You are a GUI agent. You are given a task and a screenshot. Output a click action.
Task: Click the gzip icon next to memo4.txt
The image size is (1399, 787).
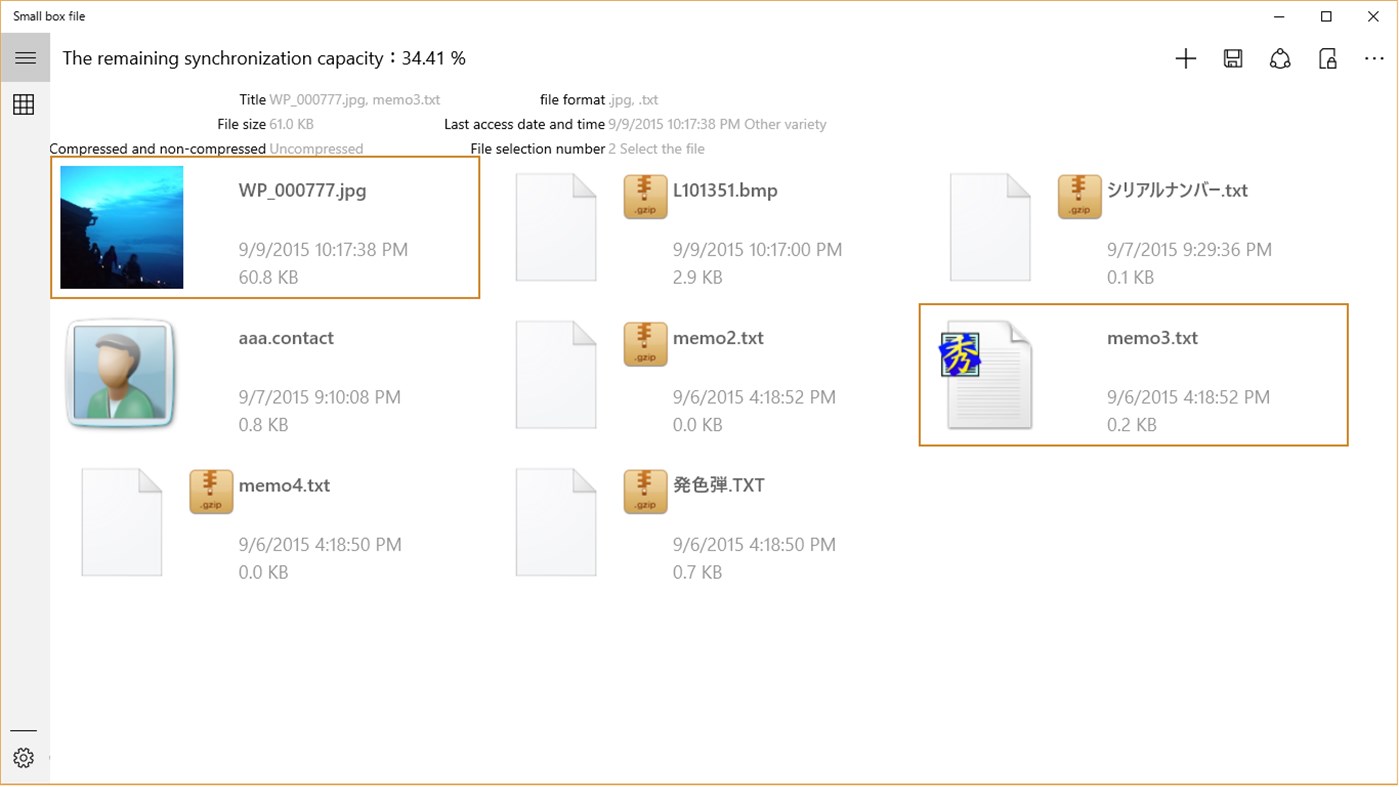pyautogui.click(x=210, y=491)
